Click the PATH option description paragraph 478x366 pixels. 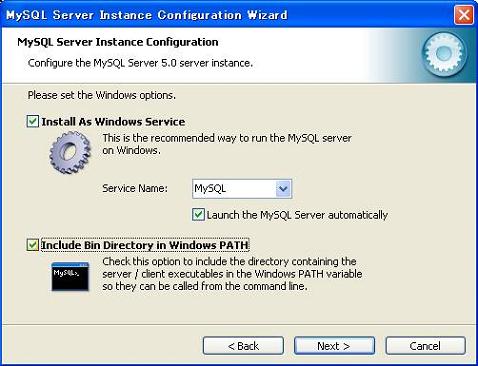coord(232,274)
